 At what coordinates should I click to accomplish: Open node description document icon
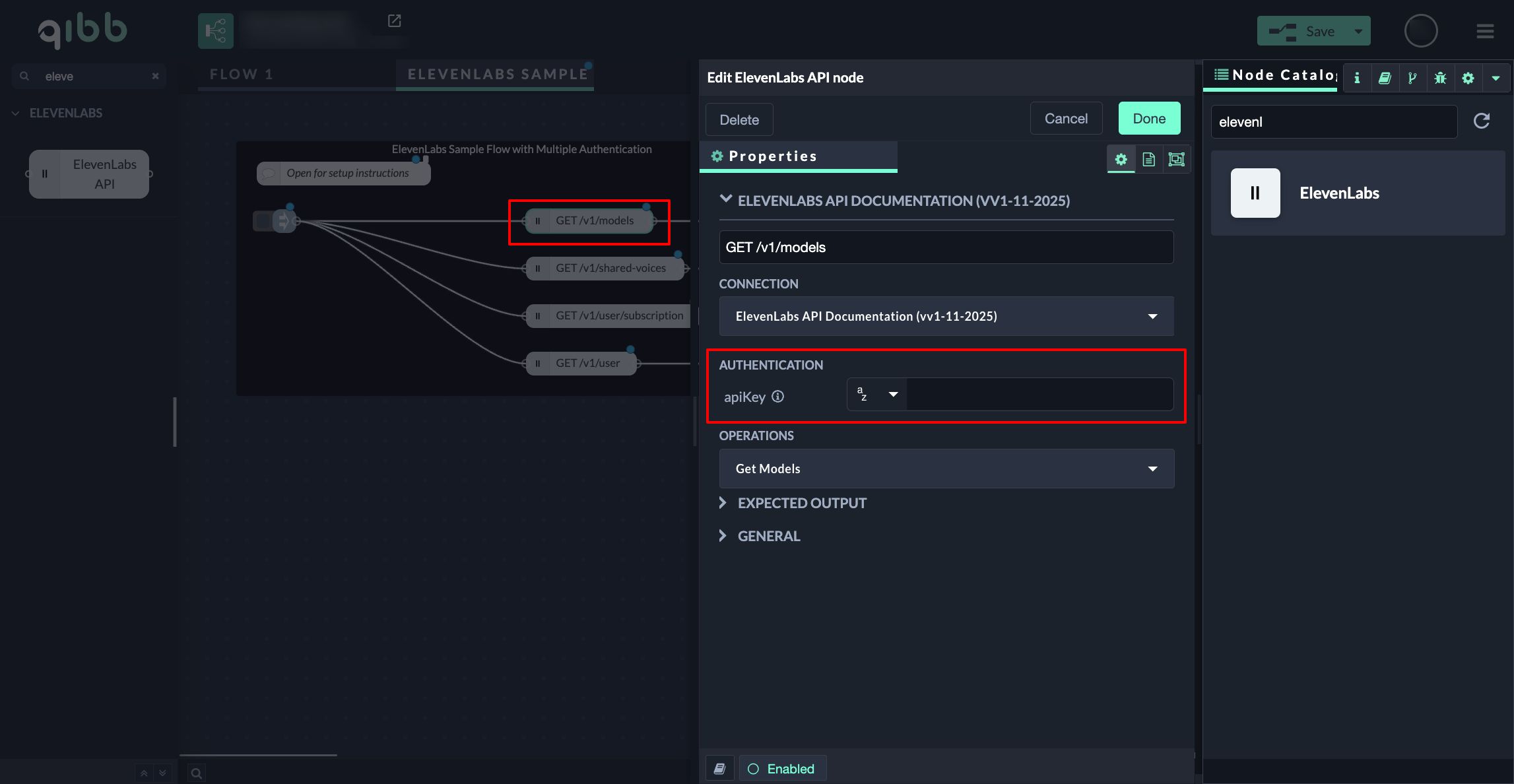pos(1148,159)
